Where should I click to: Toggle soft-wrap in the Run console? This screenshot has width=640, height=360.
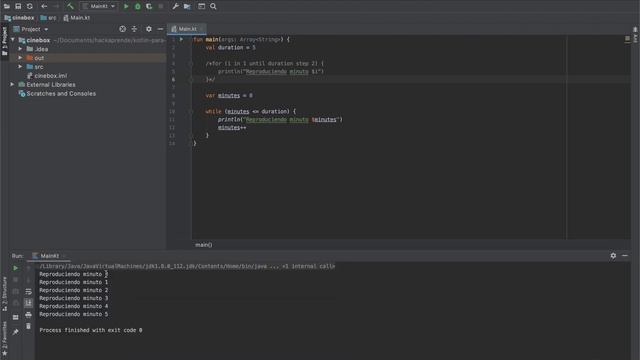[x=28, y=291]
